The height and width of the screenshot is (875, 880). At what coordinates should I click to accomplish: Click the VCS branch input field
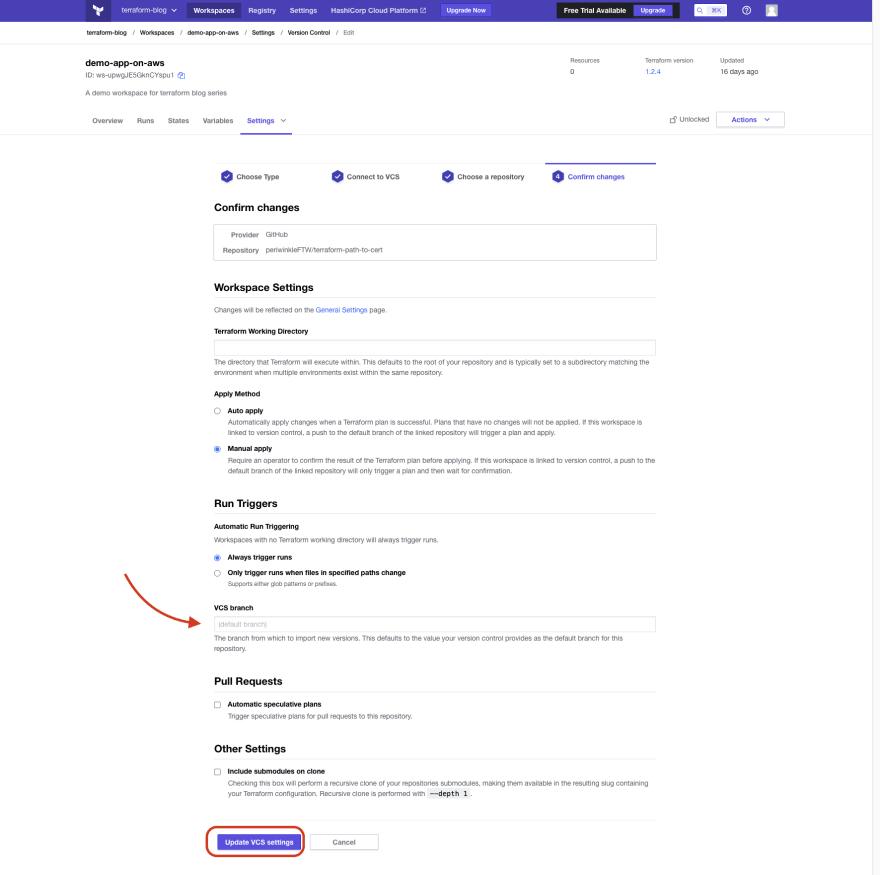click(x=434, y=624)
